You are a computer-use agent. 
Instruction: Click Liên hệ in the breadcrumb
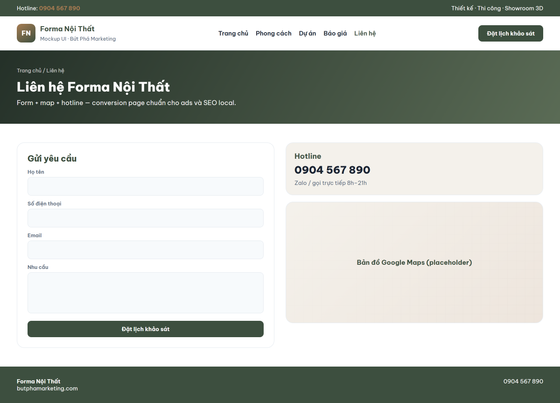pos(55,70)
